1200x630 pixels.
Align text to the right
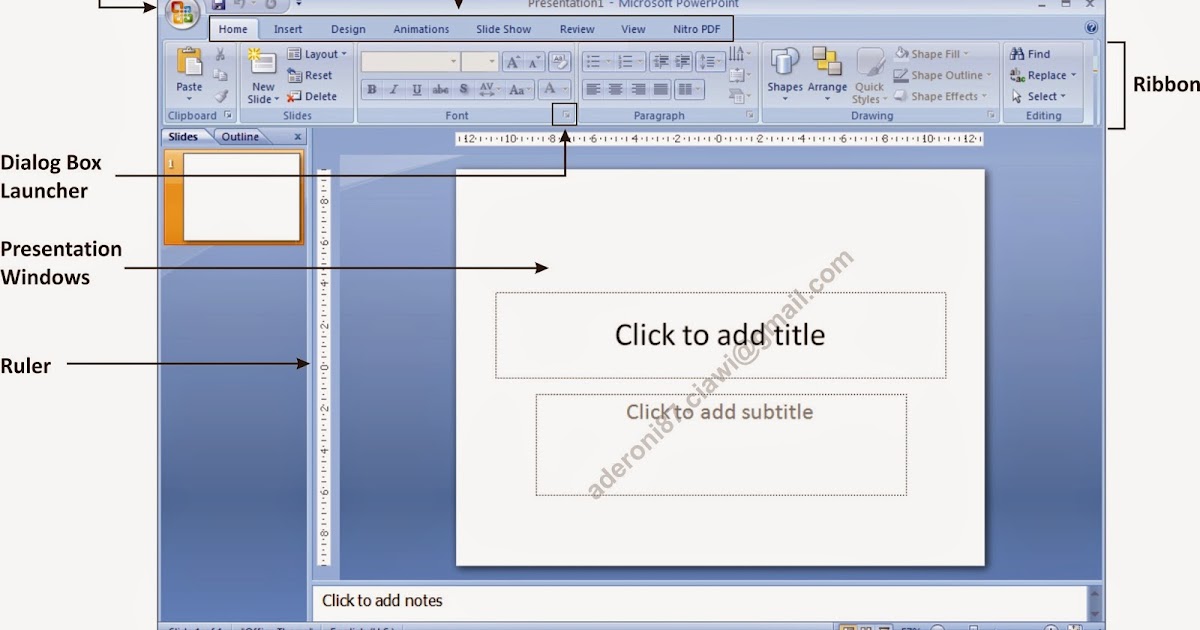[638, 89]
